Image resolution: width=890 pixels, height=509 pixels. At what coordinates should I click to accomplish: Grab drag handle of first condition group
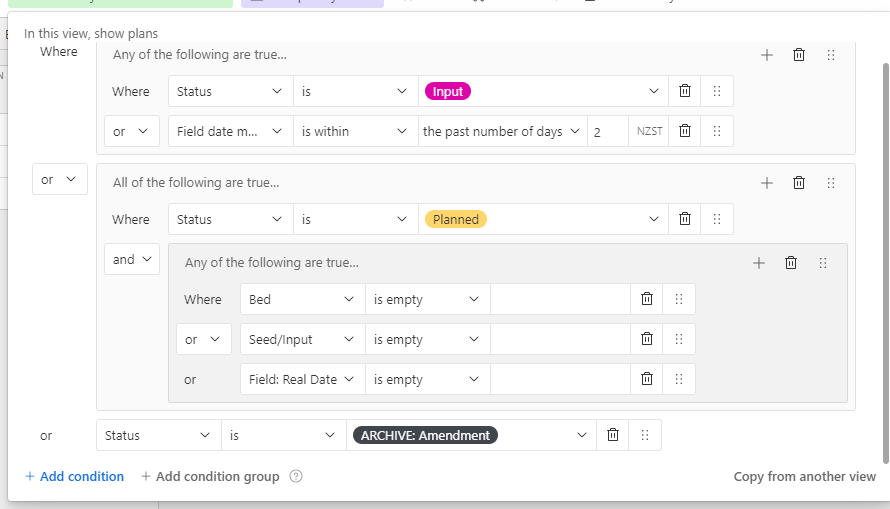[x=830, y=55]
